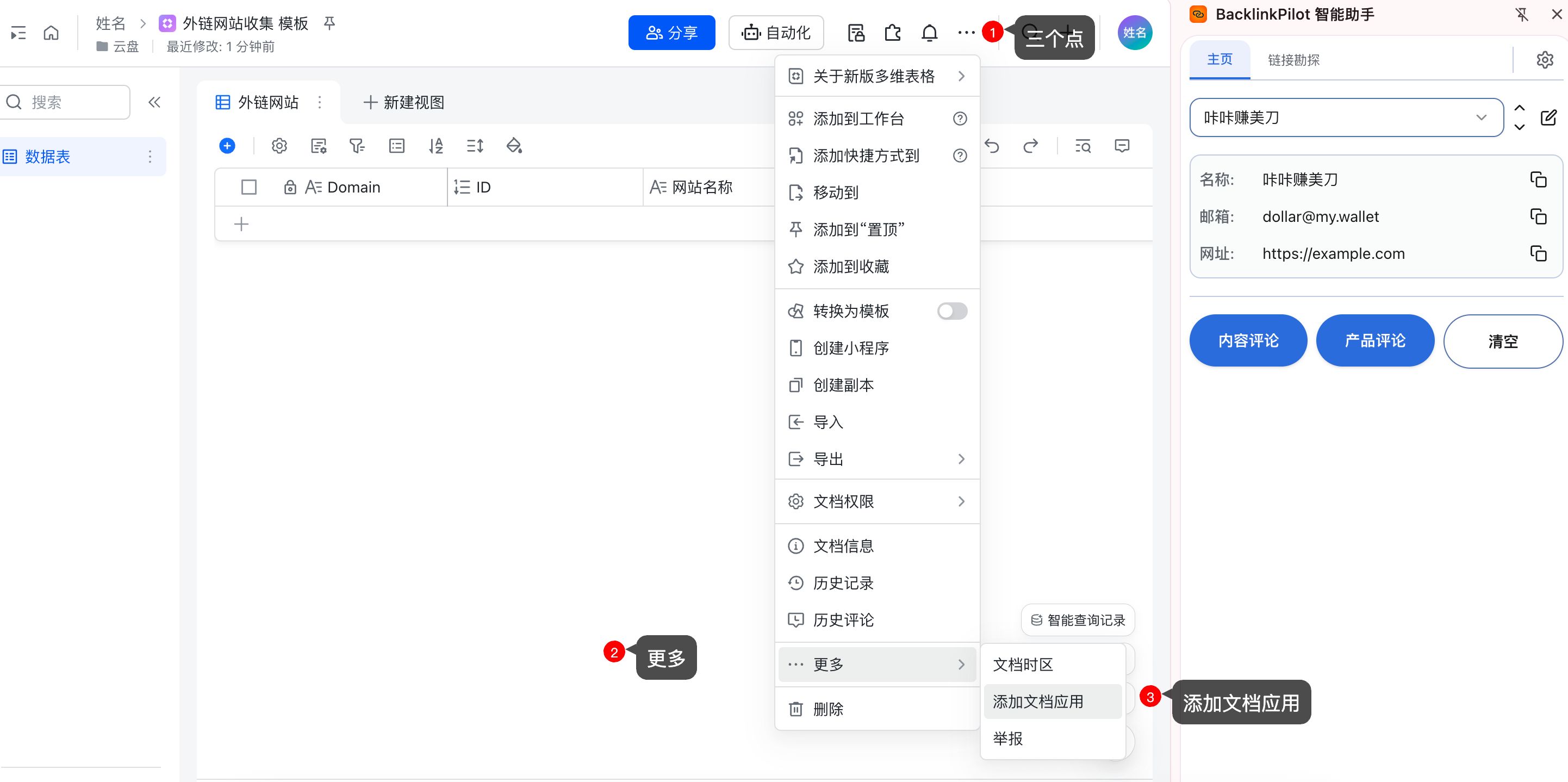This screenshot has width=1568, height=782.
Task: Select 移动到 from the menu
Action: point(877,193)
